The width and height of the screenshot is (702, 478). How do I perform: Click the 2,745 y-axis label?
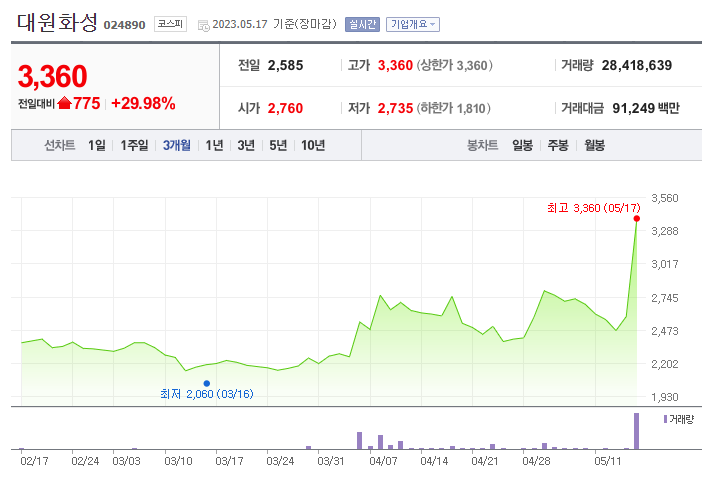pos(665,298)
